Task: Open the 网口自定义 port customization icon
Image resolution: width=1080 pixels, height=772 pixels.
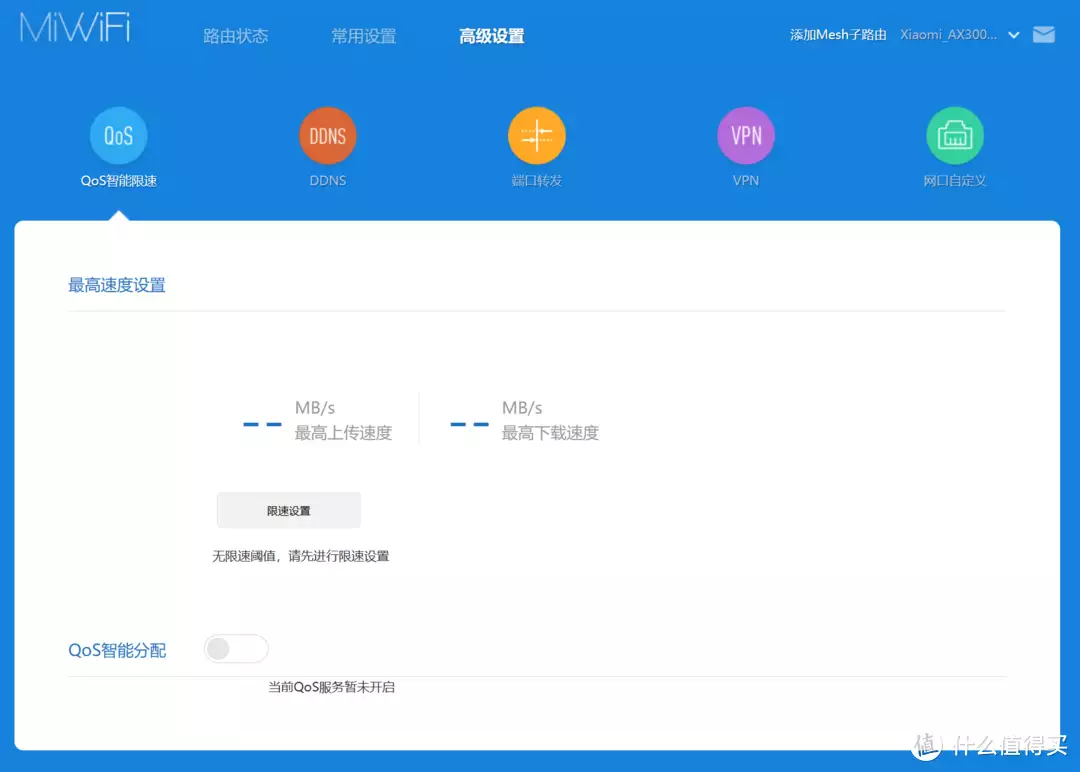Action: click(954, 135)
